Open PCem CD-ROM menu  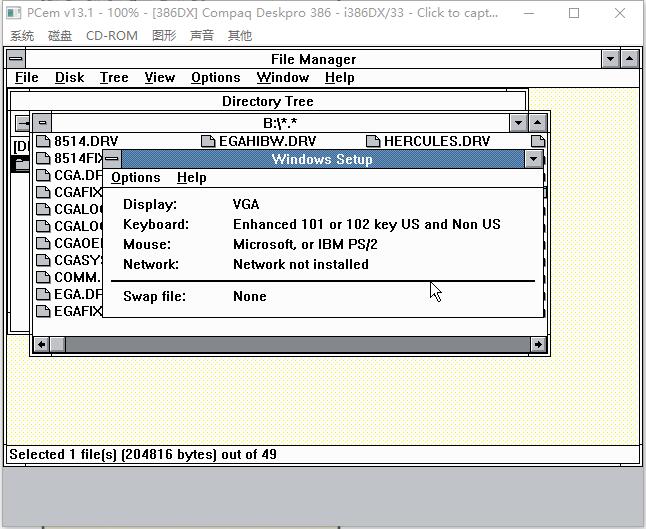(x=112, y=36)
